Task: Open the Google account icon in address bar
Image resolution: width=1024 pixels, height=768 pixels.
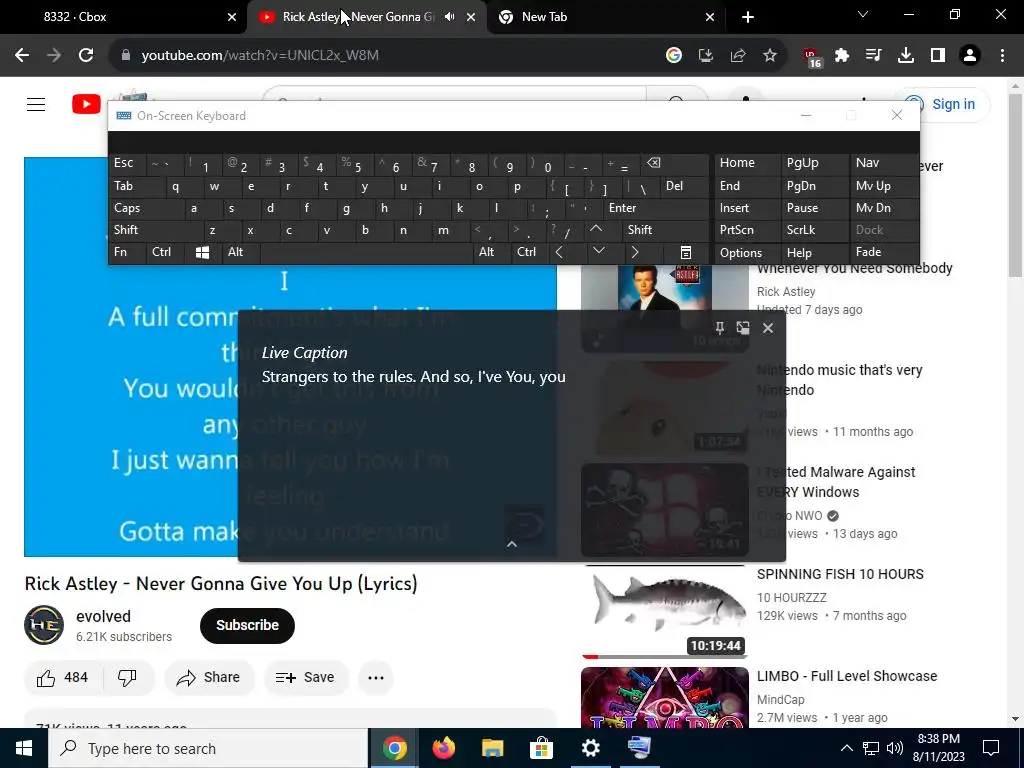Action: tap(674, 55)
